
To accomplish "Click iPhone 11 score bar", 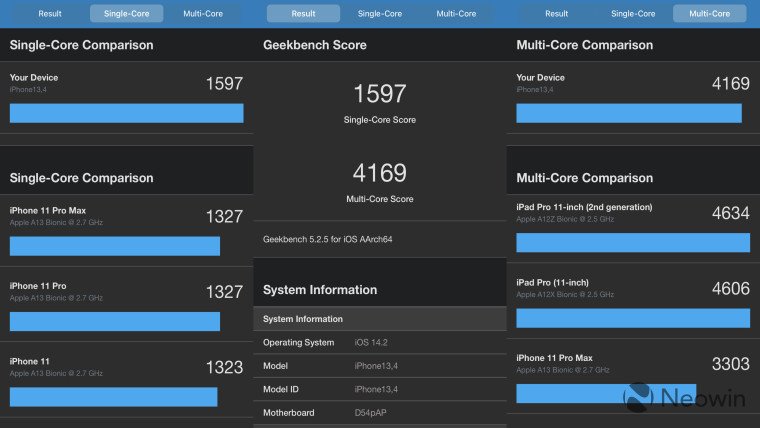I will click(113, 397).
